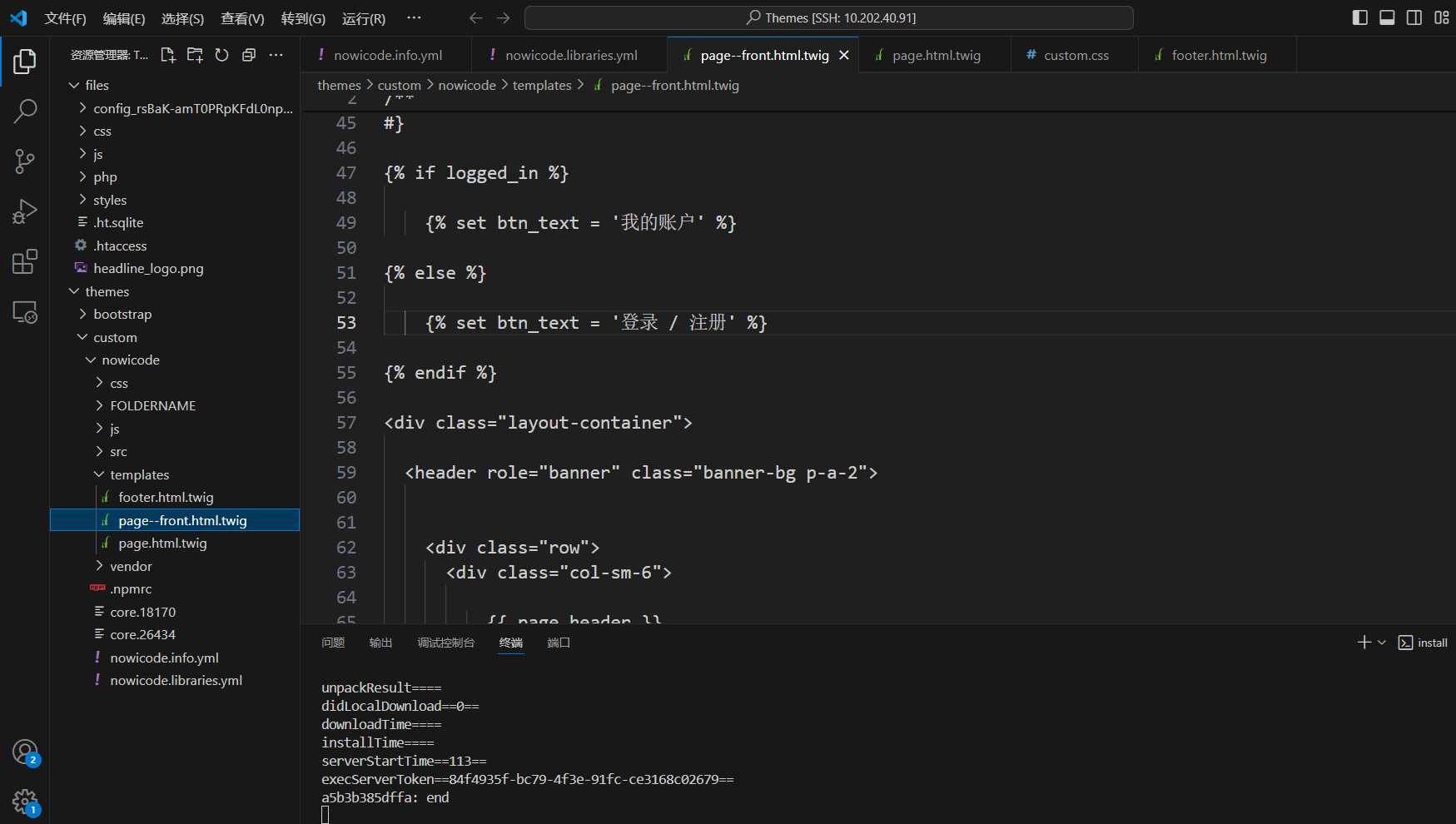Switch to 问题 panel tab

[x=333, y=643]
